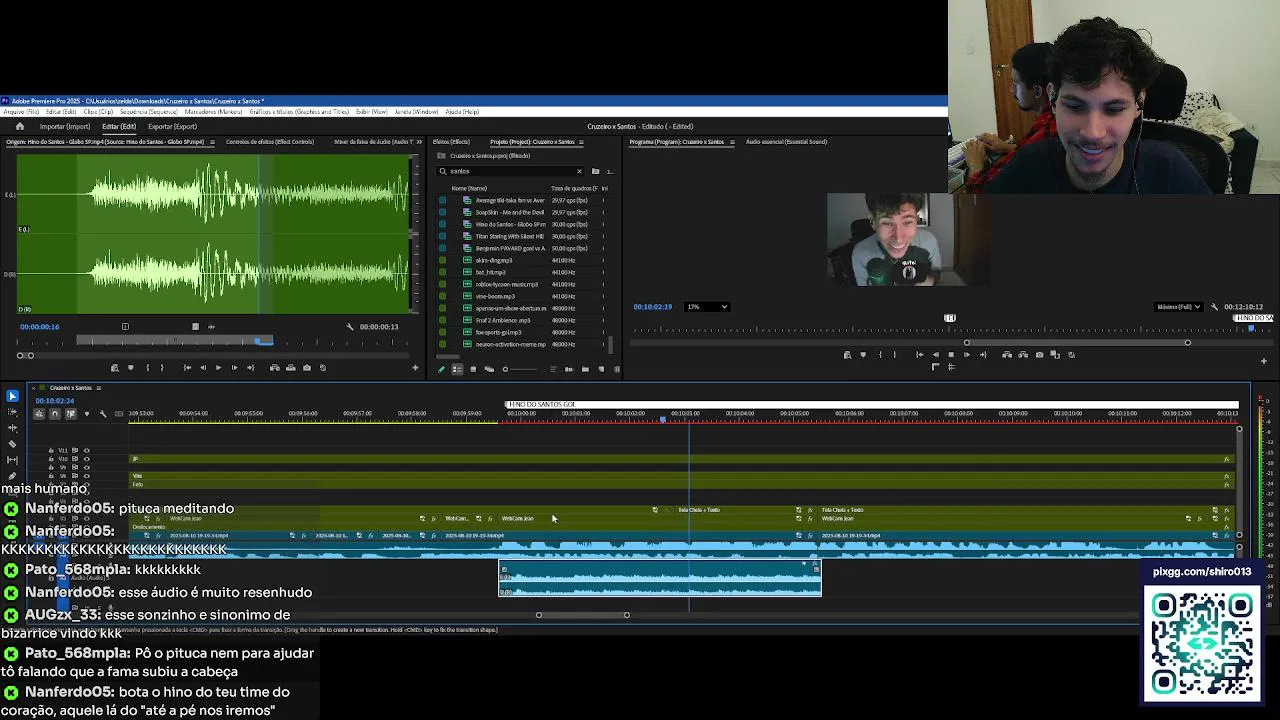The height and width of the screenshot is (720, 1280).
Task: Click Overwrite button in Source monitor
Action: (x=291, y=368)
